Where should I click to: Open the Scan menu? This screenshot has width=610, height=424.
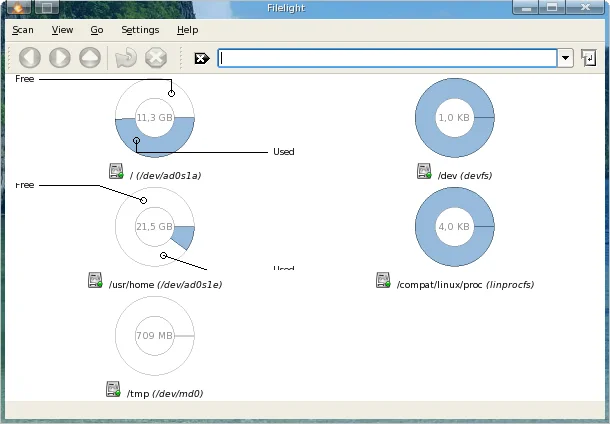pyautogui.click(x=23, y=30)
